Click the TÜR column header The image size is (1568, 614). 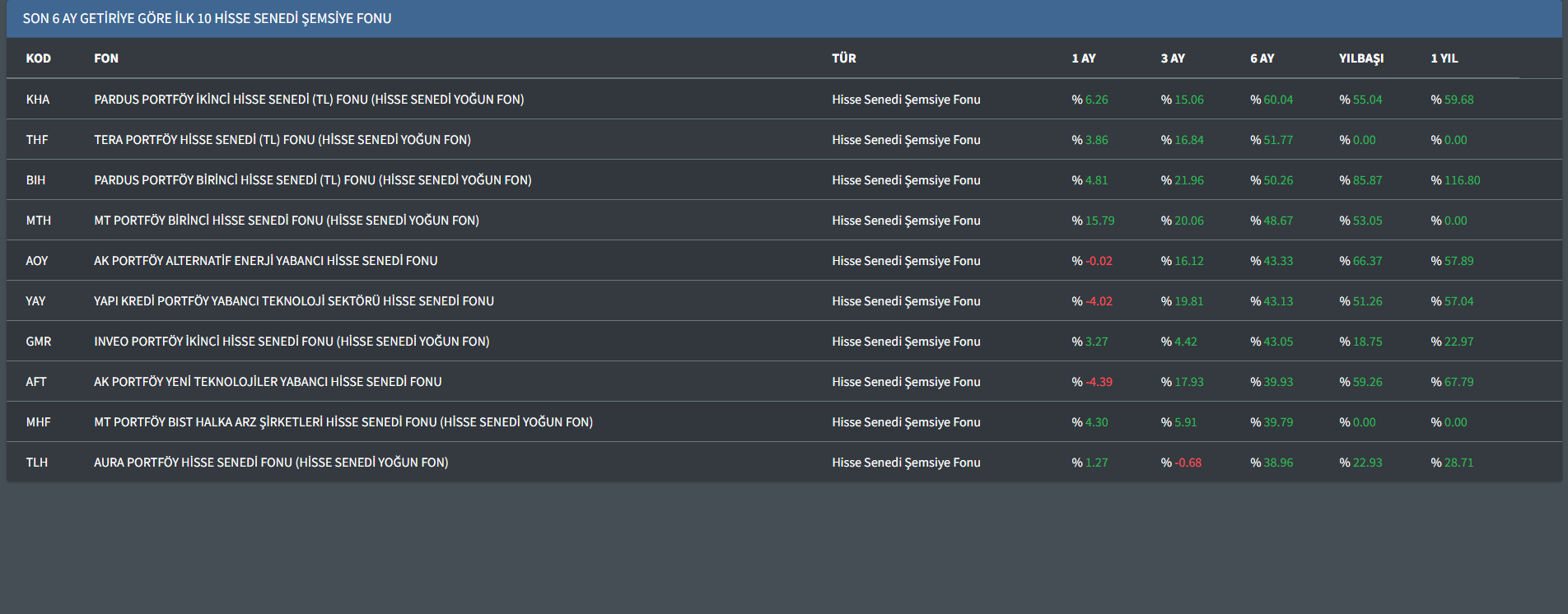click(843, 58)
